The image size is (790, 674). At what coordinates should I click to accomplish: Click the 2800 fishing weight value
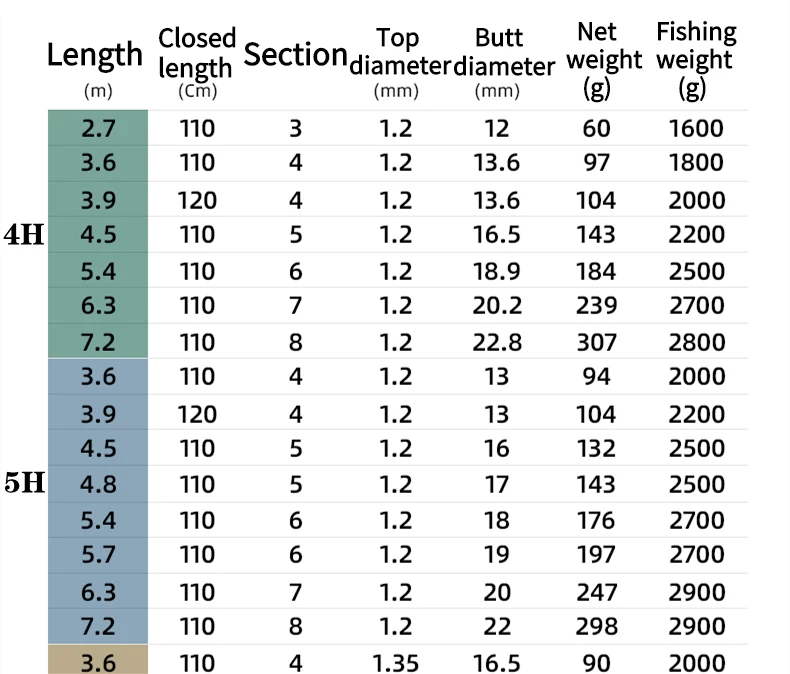(696, 343)
